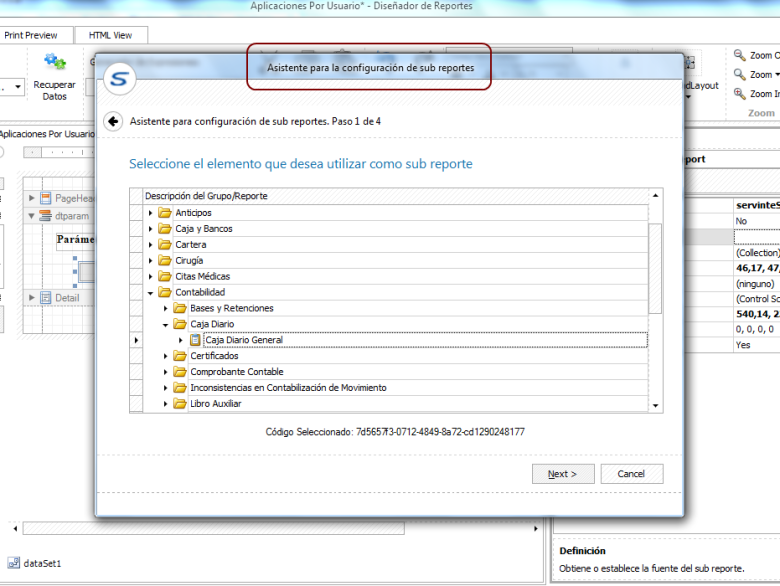
Task: Expand the Libro Auxiliar folder
Action: [166, 404]
